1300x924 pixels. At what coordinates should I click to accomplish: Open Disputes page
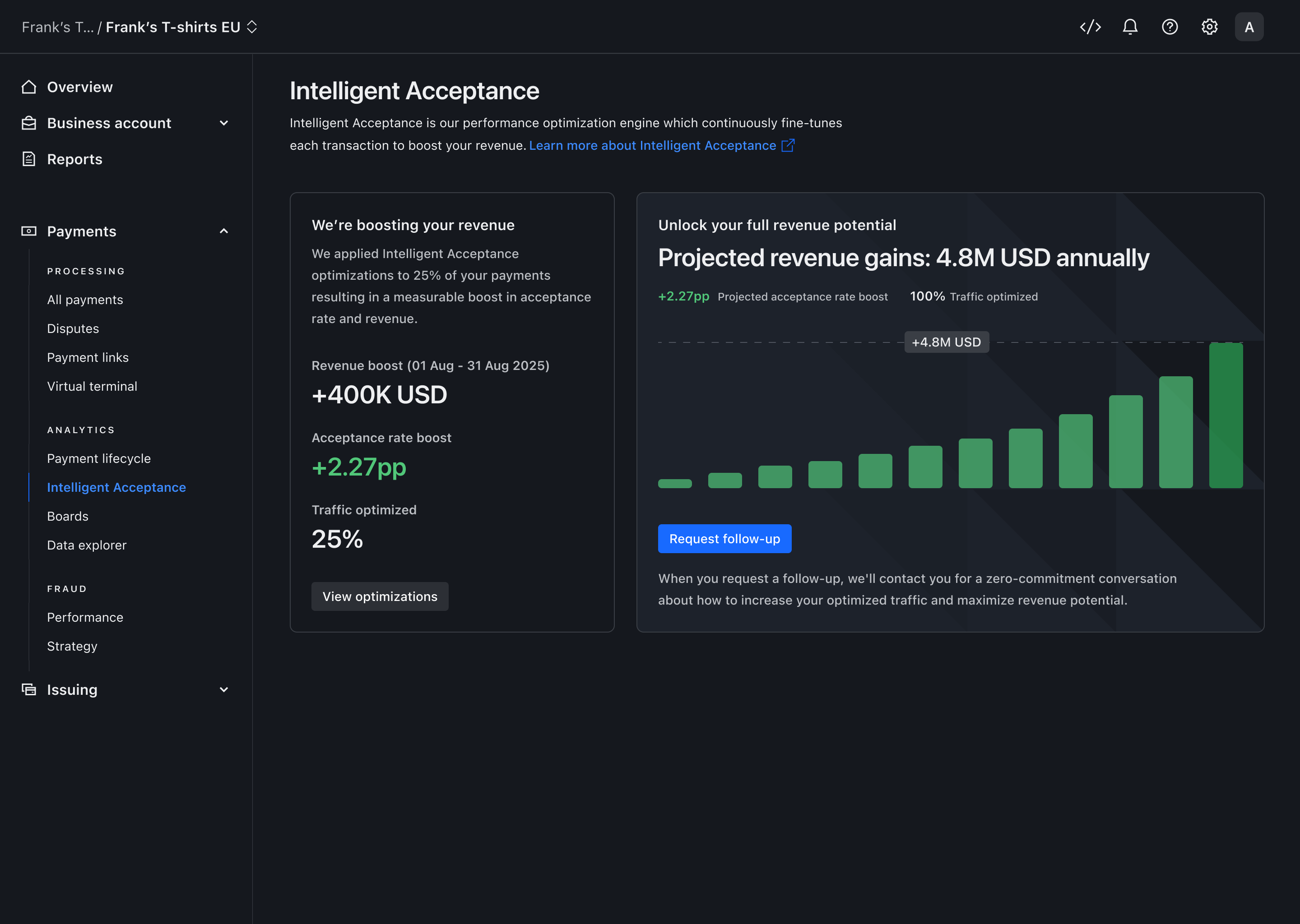(x=73, y=329)
